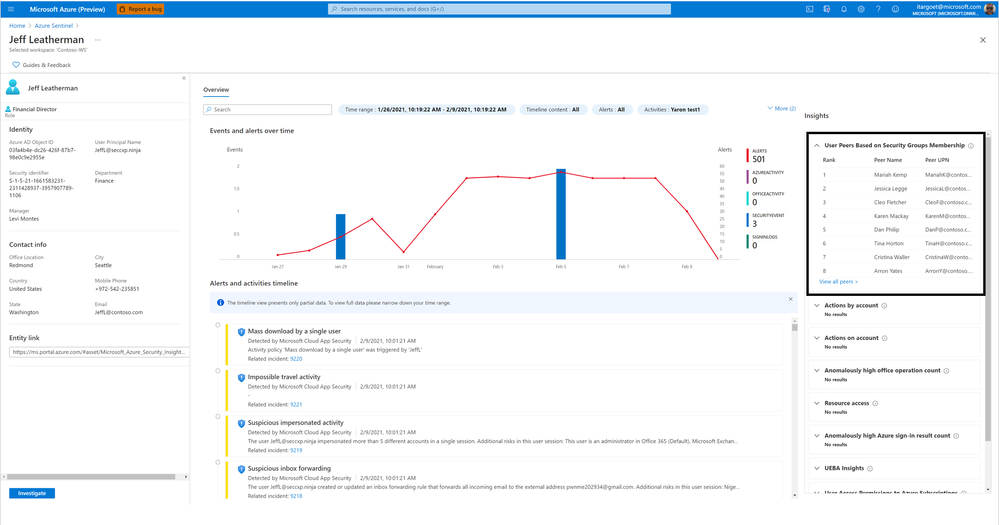Open the Activities : Yaron test1 filter

pyautogui.click(x=672, y=110)
